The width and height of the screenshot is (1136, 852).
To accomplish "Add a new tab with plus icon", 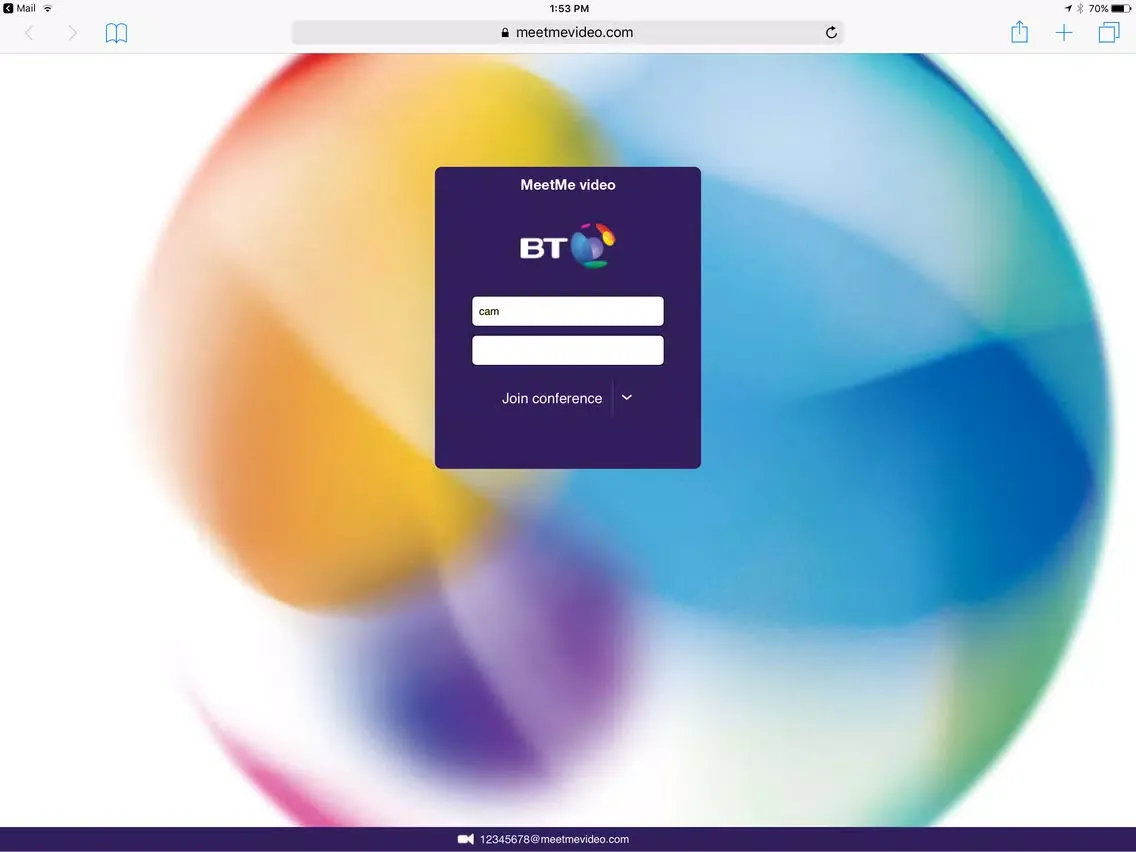I will point(1064,33).
